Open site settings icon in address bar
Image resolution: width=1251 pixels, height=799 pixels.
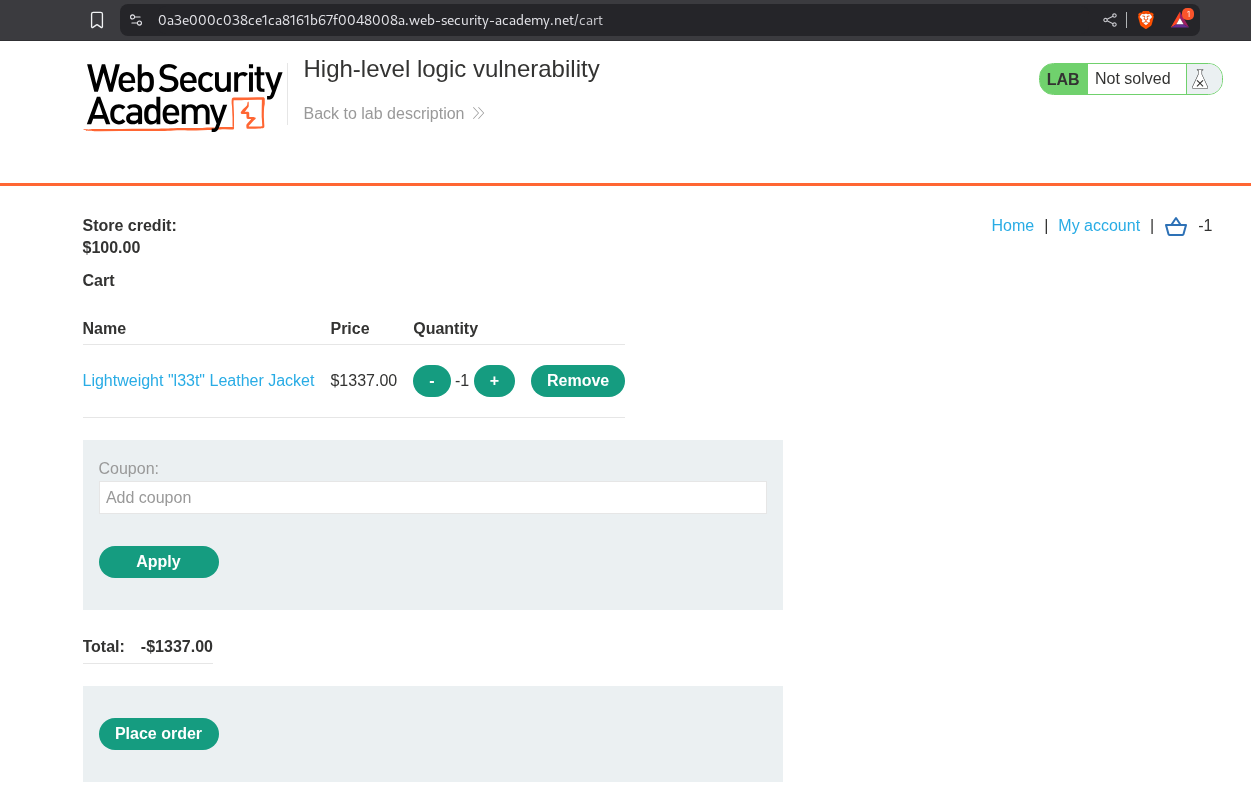[x=136, y=20]
